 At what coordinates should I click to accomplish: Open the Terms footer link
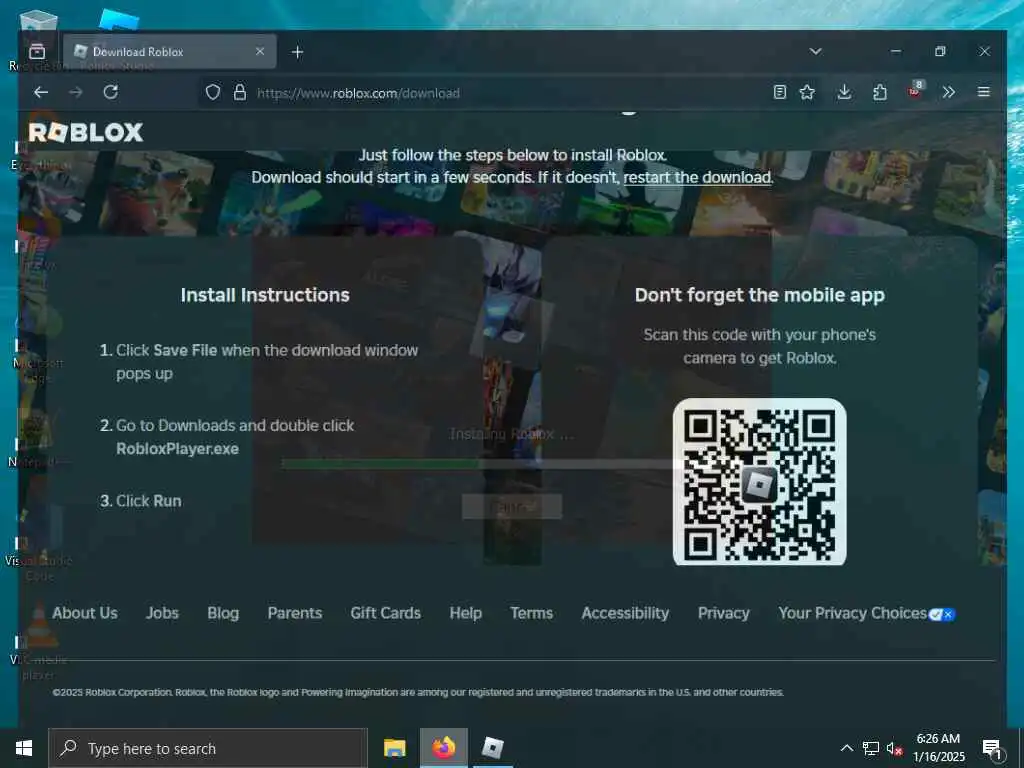point(532,613)
